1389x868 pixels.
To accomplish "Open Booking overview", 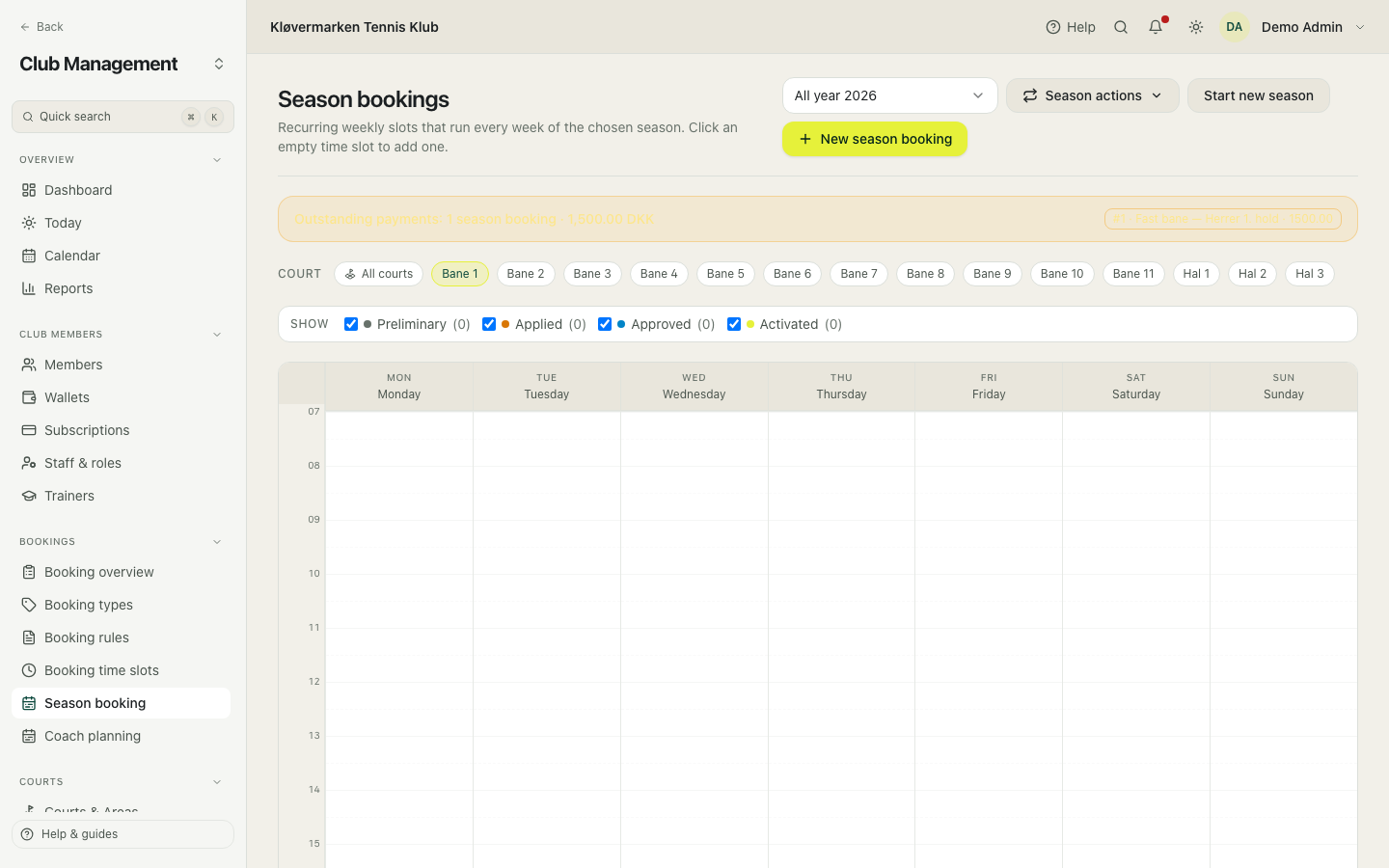I will (122, 572).
